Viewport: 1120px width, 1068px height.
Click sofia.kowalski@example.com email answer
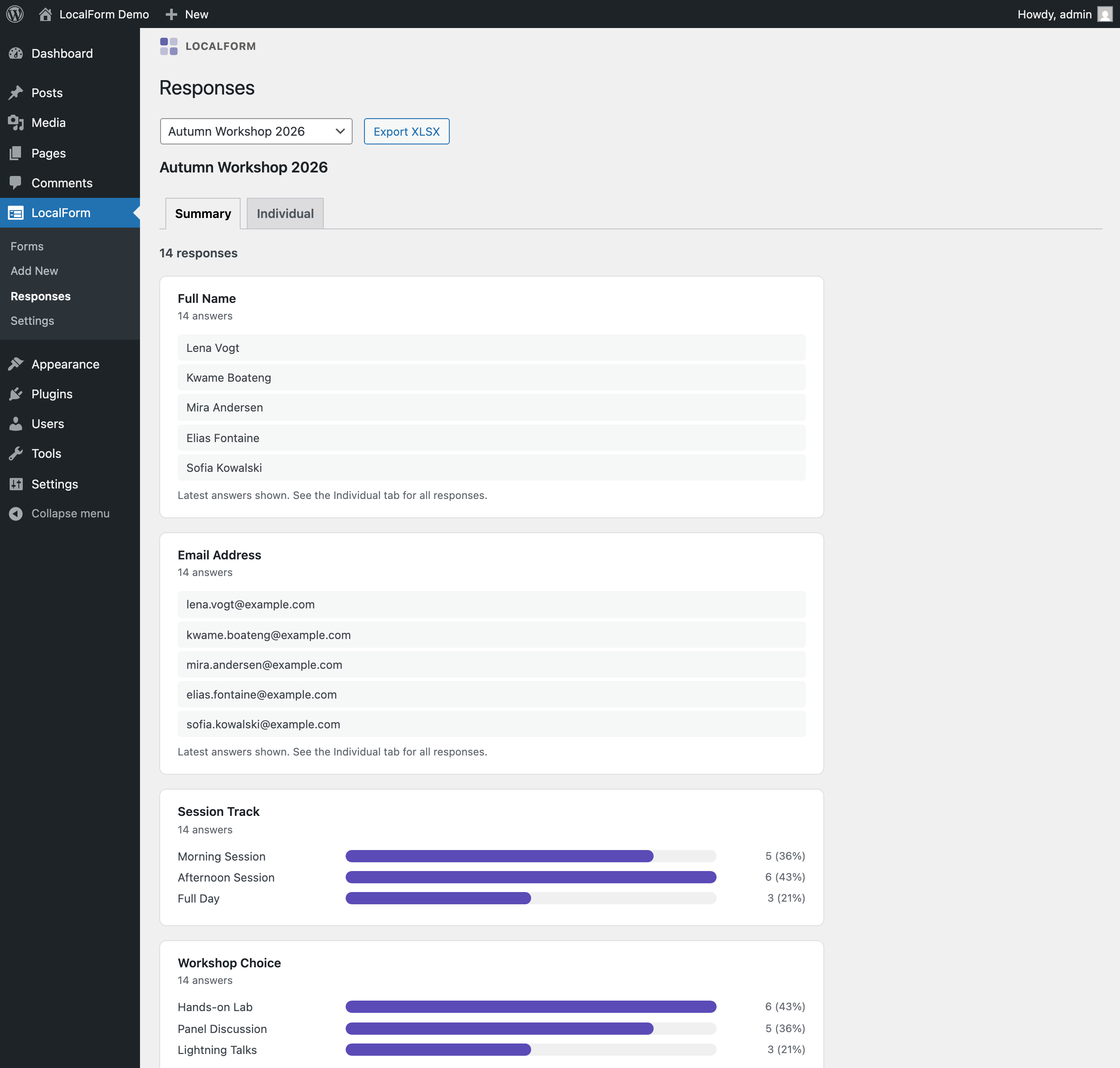click(491, 724)
